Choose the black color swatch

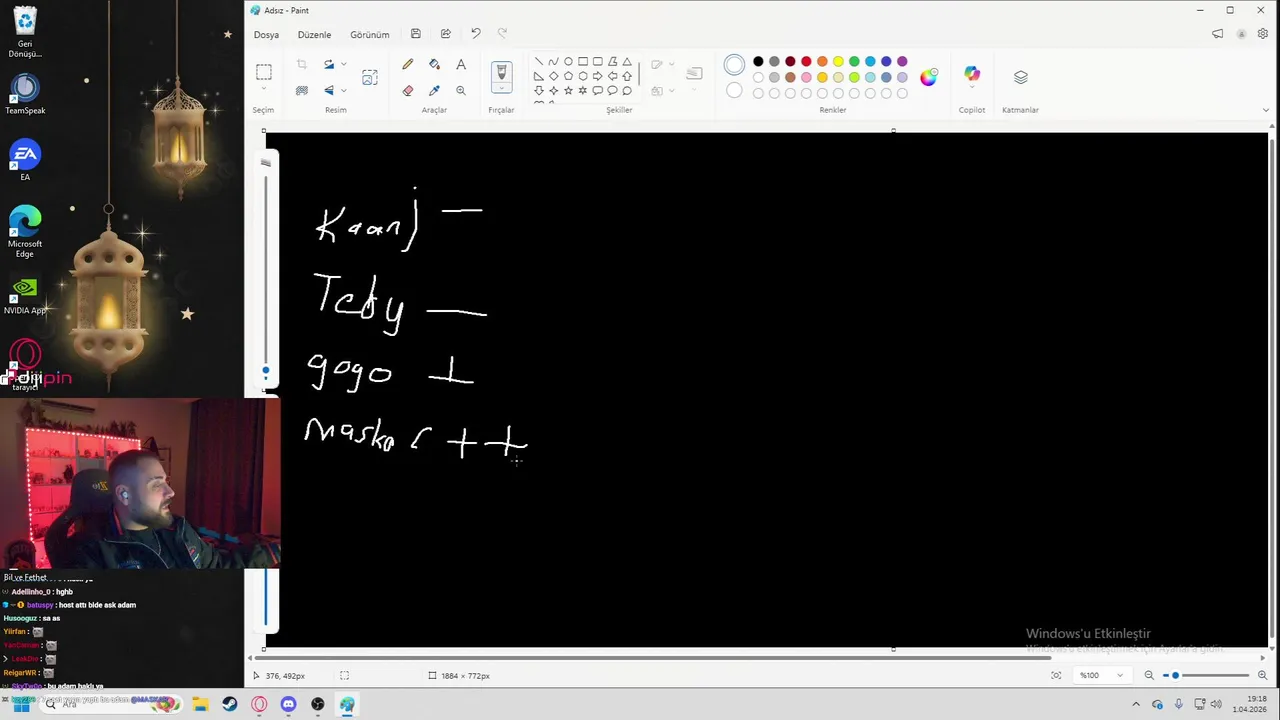point(758,62)
